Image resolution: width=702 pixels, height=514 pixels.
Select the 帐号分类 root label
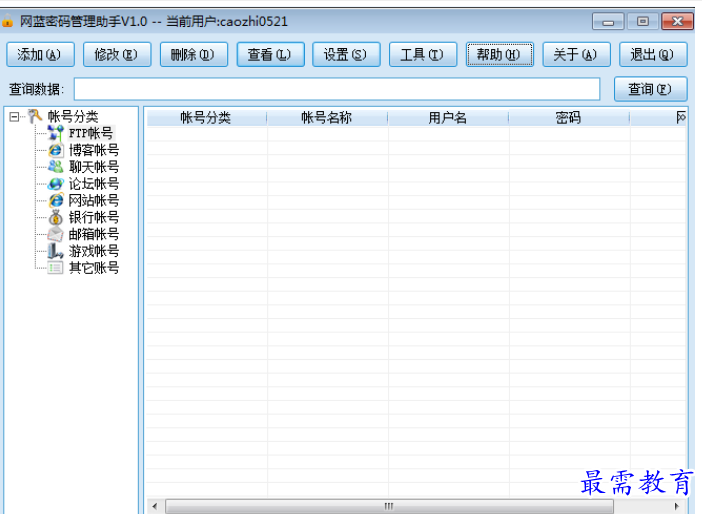point(73,116)
